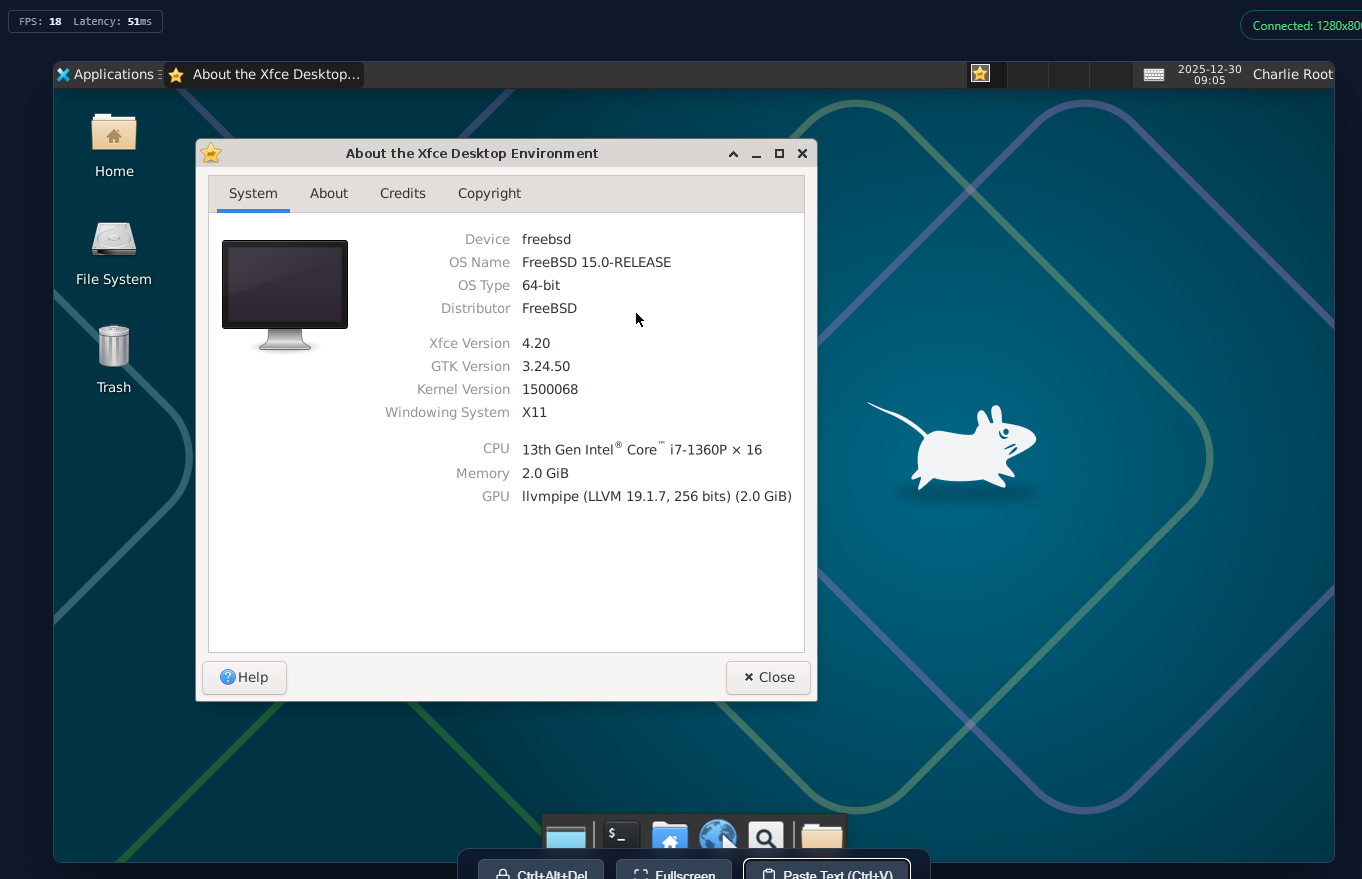1362x879 pixels.
Task: Switch to the System tab
Action: pyautogui.click(x=253, y=193)
